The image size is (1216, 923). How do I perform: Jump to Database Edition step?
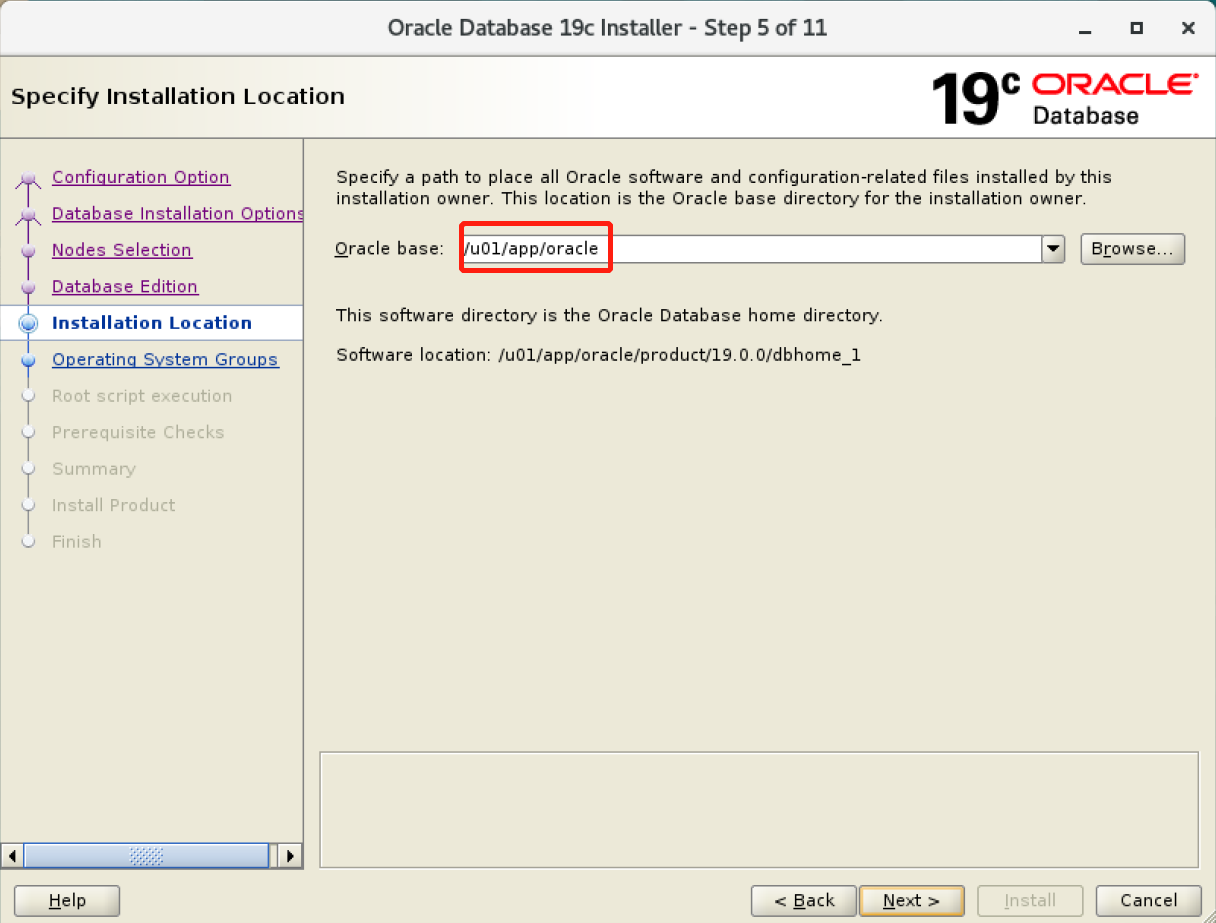point(125,287)
